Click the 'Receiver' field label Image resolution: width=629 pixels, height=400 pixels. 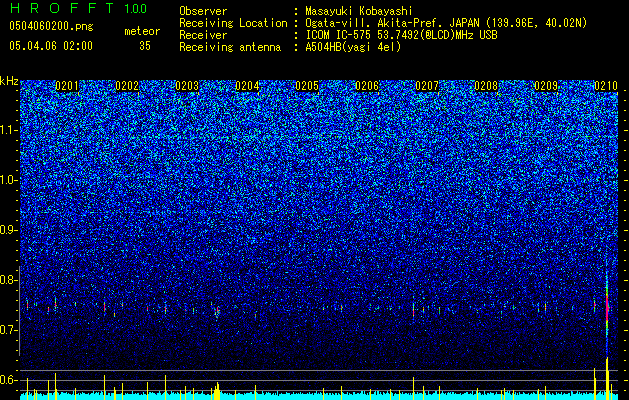tap(203, 35)
